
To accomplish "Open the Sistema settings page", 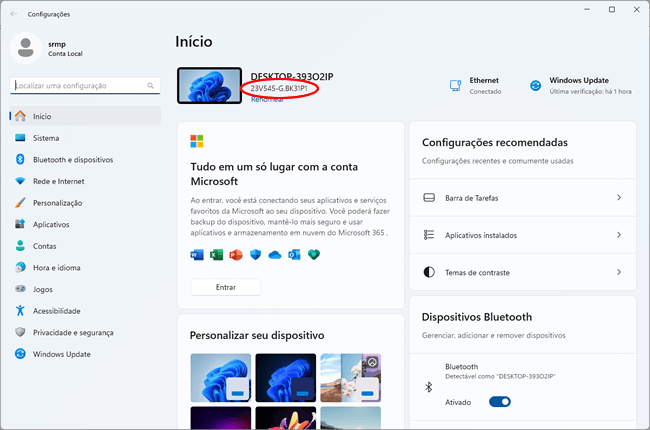I will 85,138.
